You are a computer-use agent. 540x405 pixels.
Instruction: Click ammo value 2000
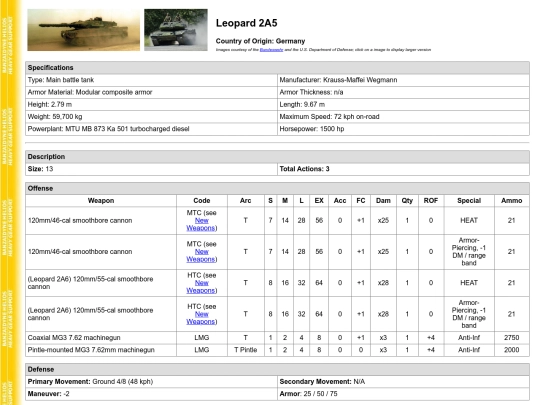pyautogui.click(x=512, y=350)
